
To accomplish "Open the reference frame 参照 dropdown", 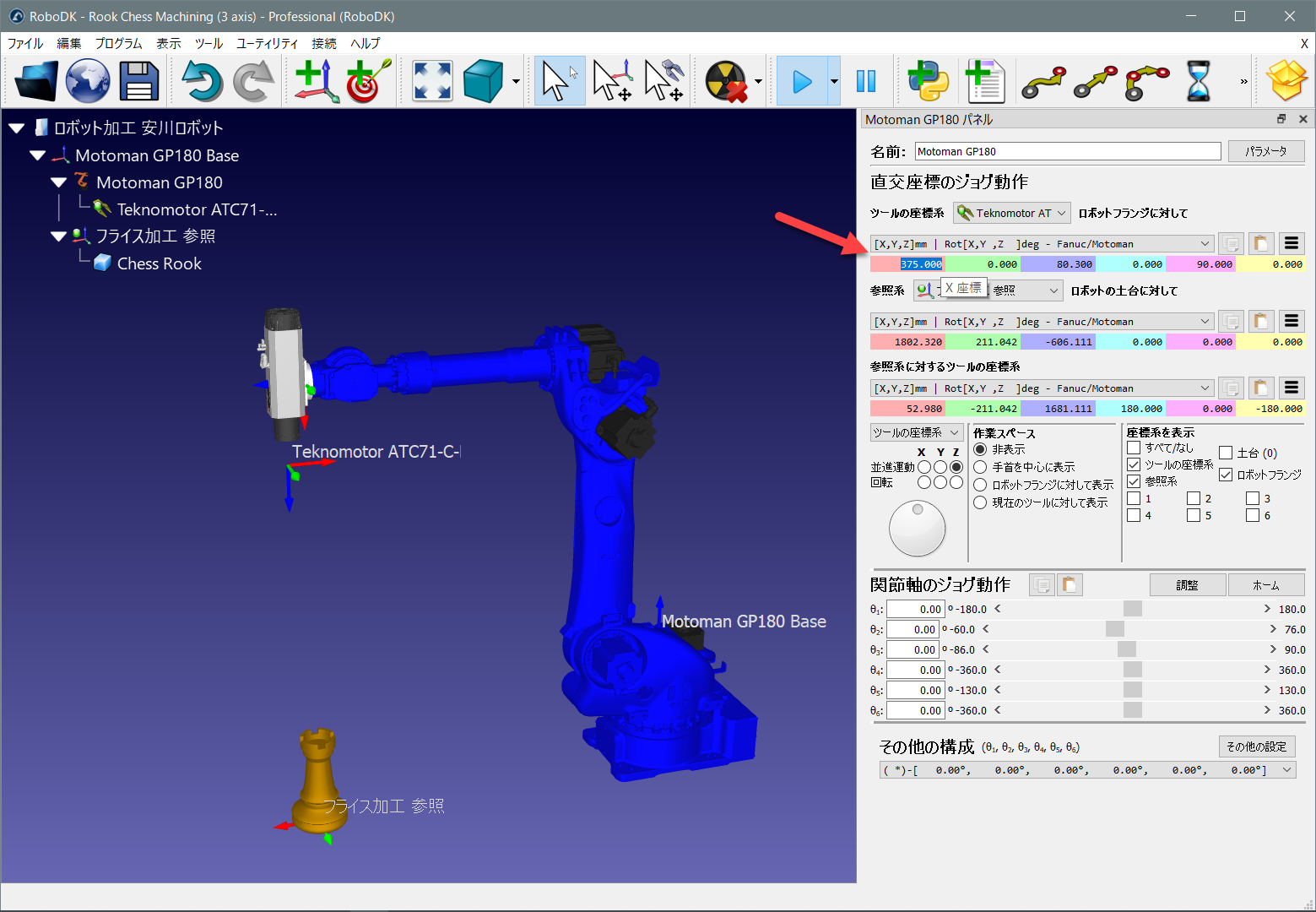I will pos(988,290).
